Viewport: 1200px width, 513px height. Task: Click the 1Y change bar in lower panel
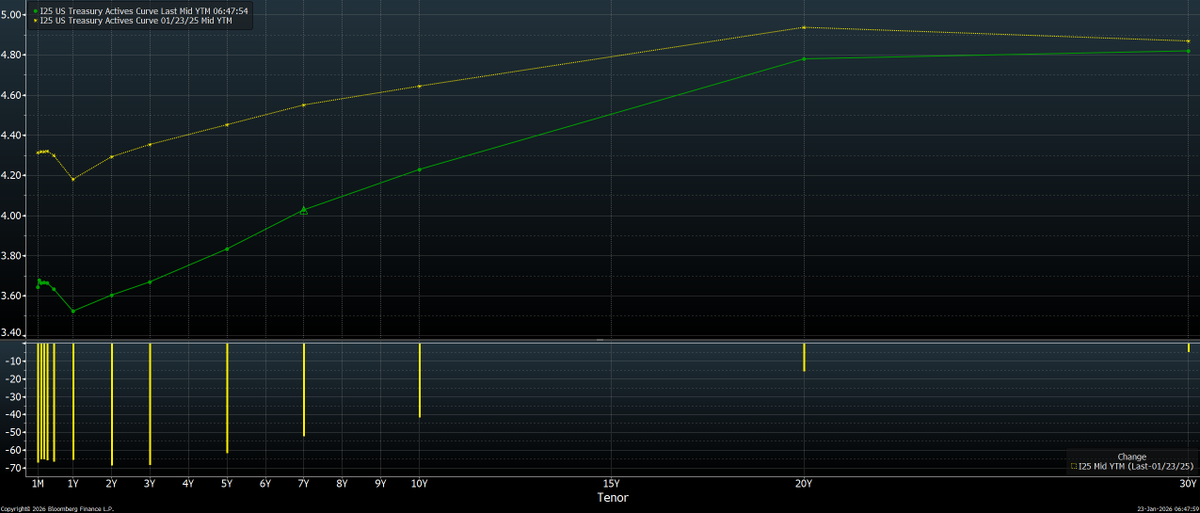[x=73, y=401]
